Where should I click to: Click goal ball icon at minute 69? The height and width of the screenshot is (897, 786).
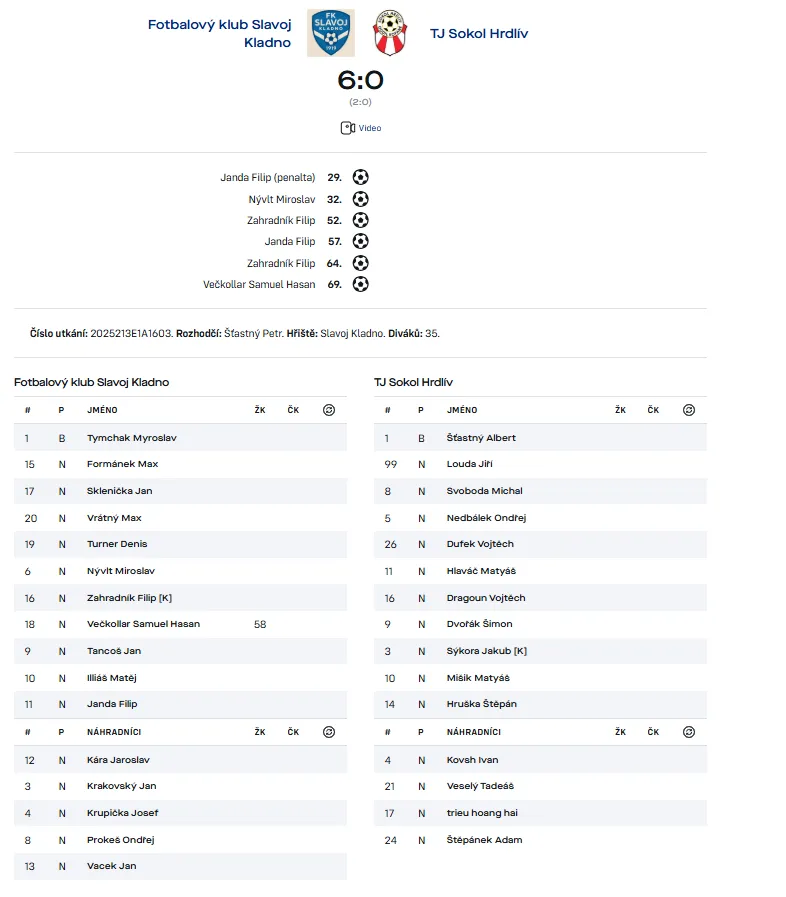tap(361, 284)
